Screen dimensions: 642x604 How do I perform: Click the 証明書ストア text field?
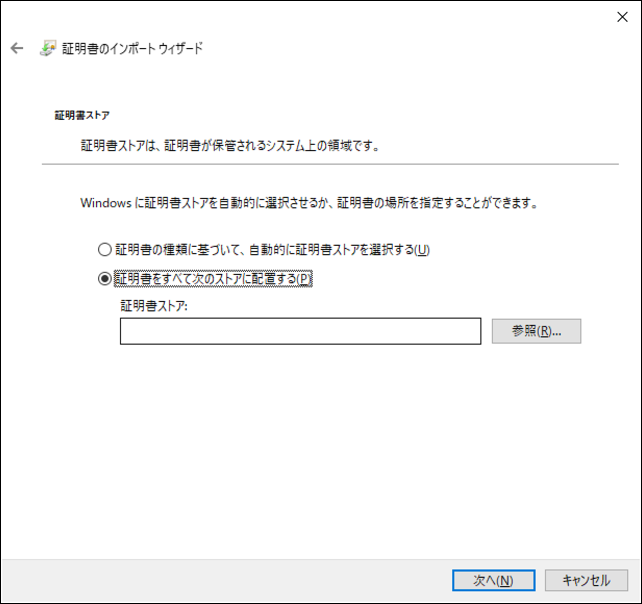point(301,331)
